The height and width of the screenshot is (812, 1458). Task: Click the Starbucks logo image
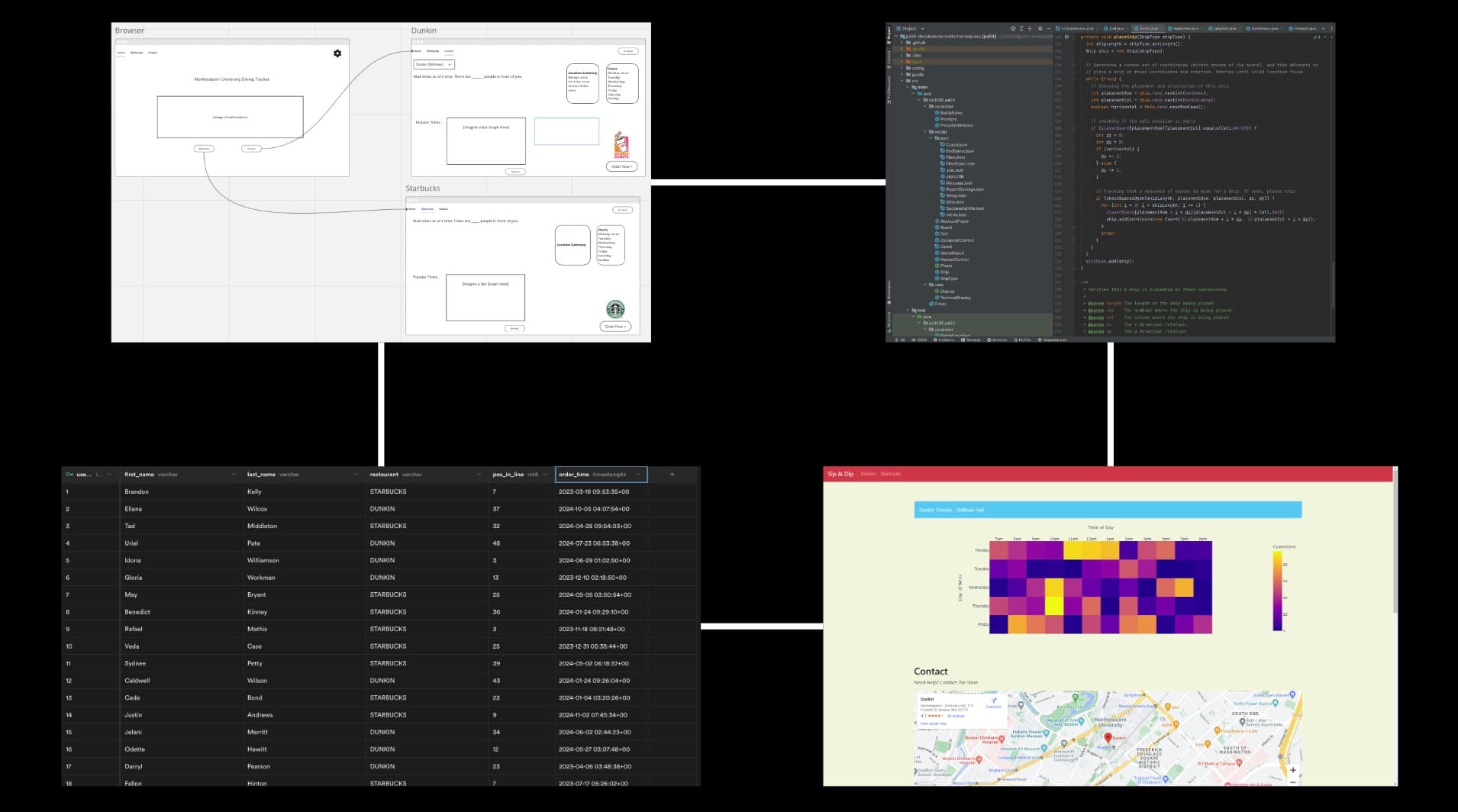[x=615, y=309]
